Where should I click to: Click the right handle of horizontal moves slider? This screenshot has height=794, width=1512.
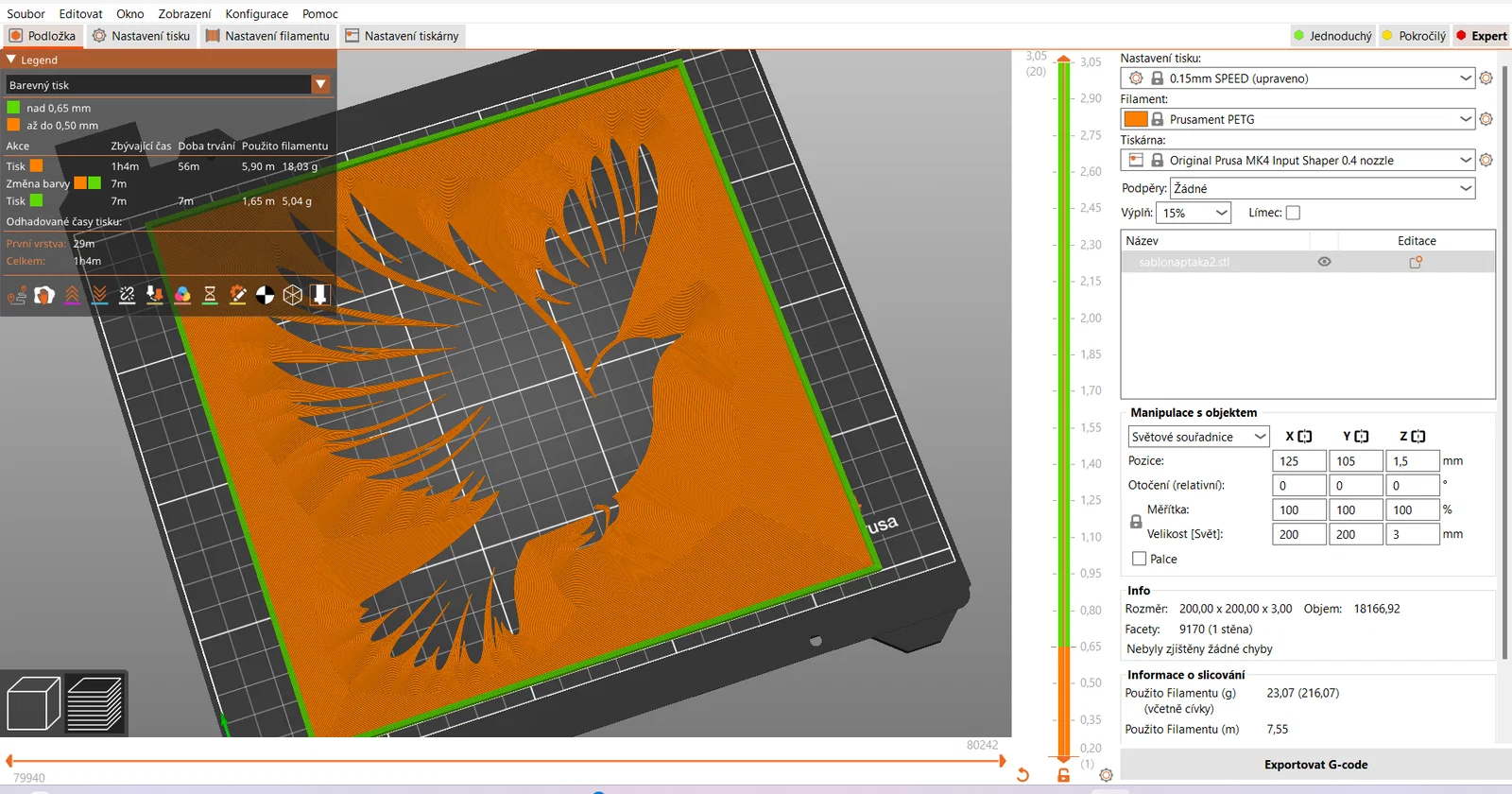1002,761
